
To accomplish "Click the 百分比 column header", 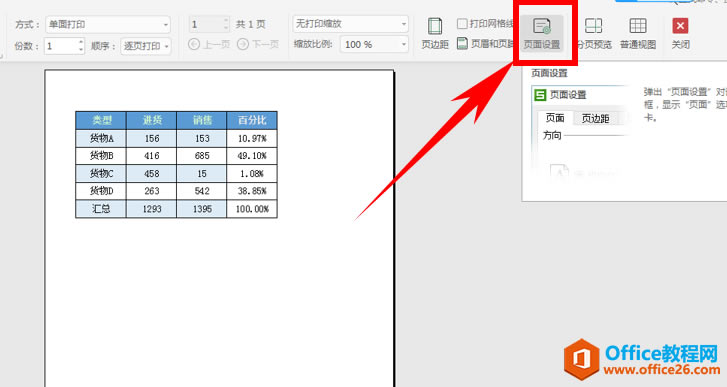I will click(252, 121).
